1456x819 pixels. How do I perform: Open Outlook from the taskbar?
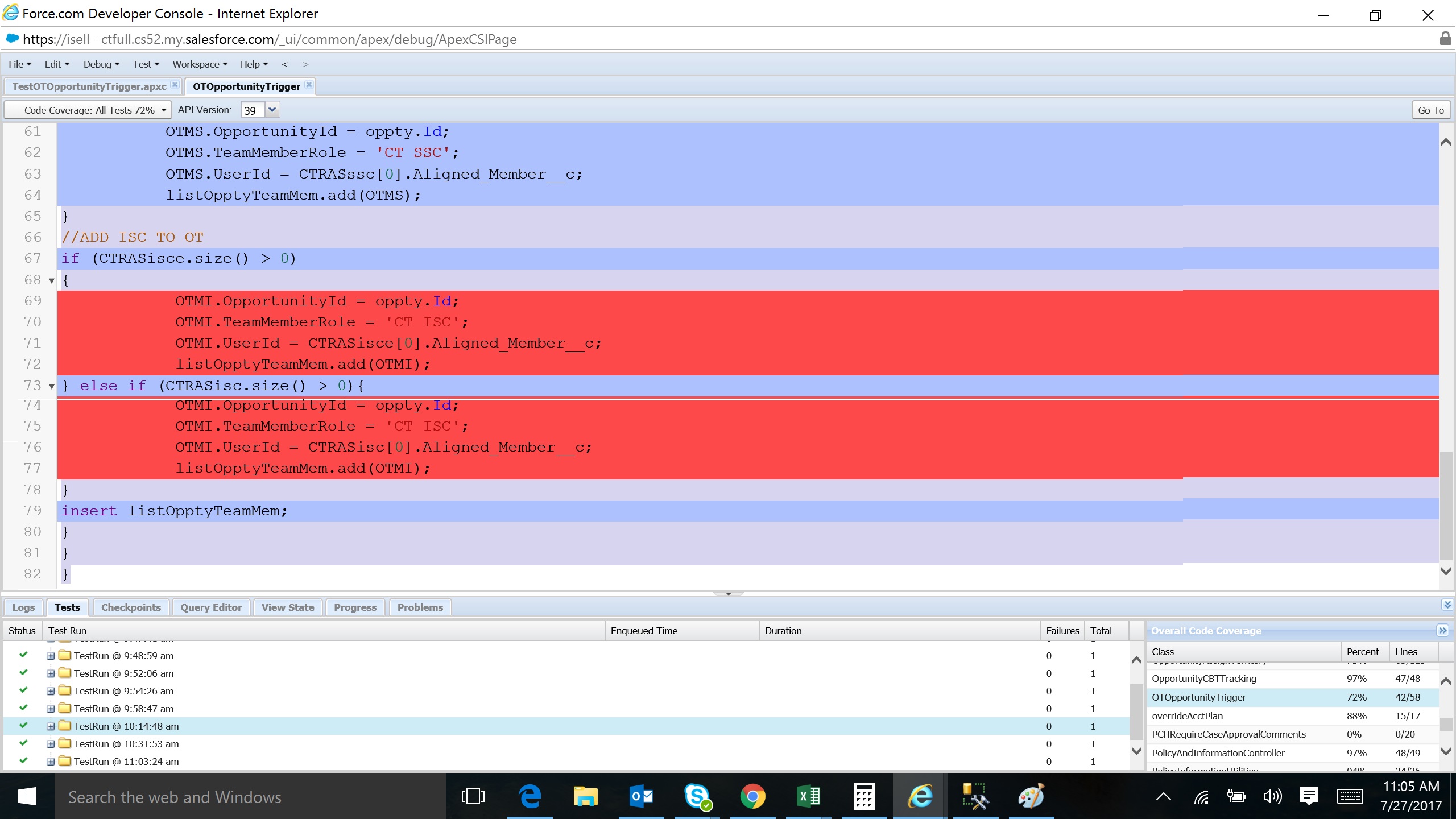tap(642, 796)
